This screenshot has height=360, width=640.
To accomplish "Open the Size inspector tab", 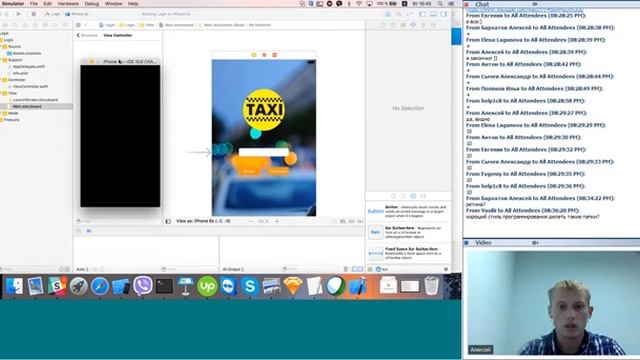I will [423, 25].
